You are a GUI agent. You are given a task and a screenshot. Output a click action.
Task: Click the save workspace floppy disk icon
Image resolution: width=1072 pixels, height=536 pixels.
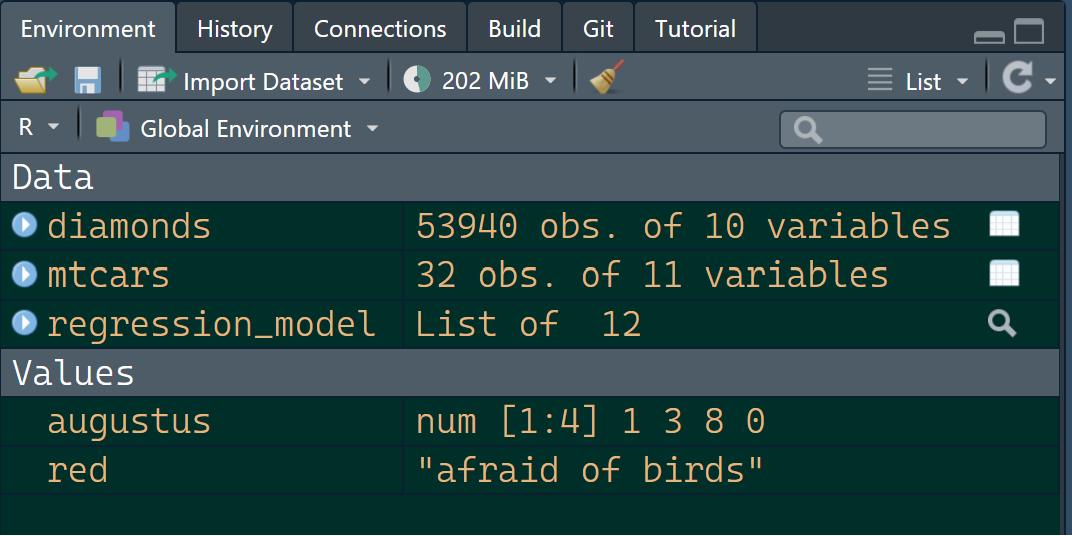tap(87, 80)
